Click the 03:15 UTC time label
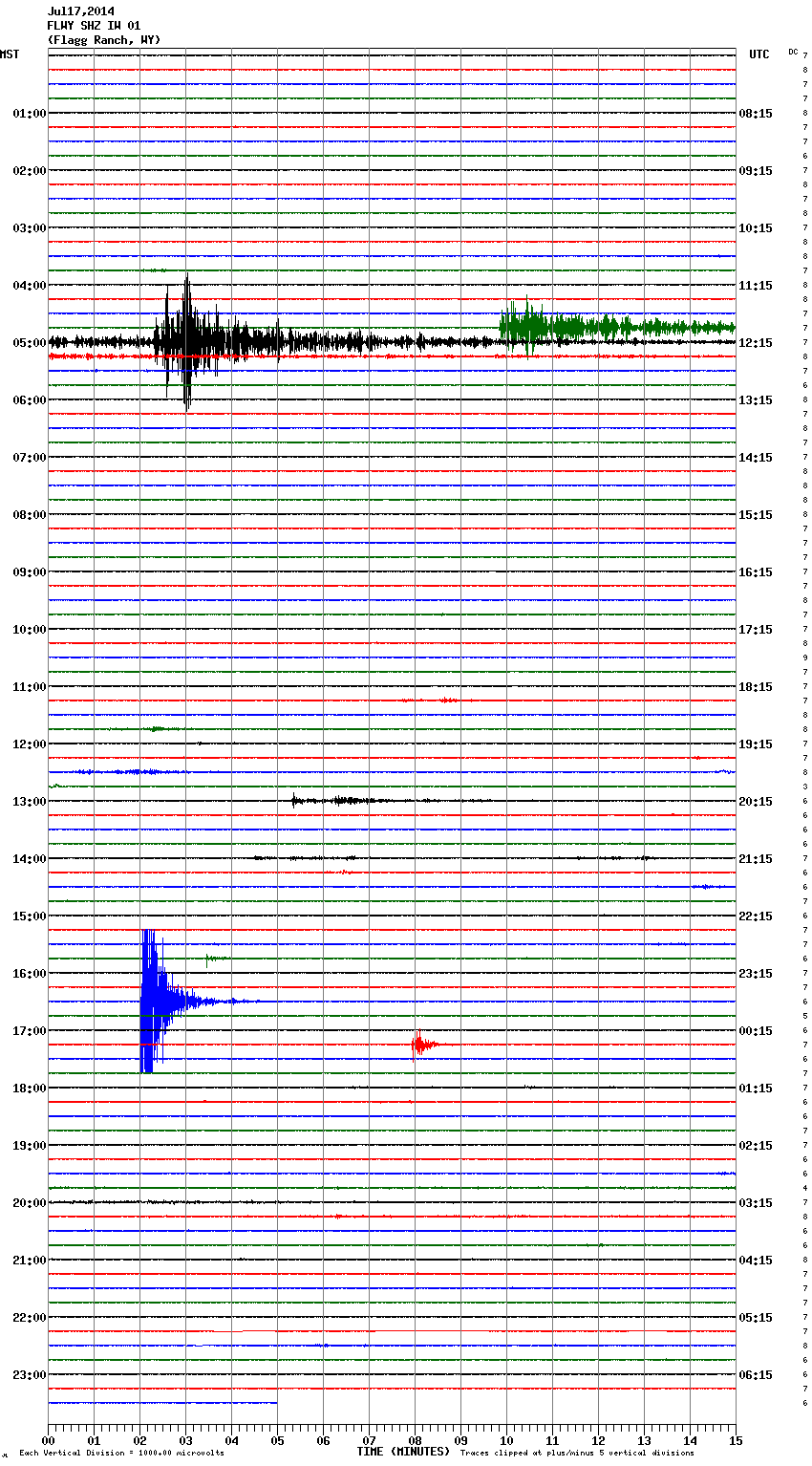The width and height of the screenshot is (812, 1466). (756, 1203)
